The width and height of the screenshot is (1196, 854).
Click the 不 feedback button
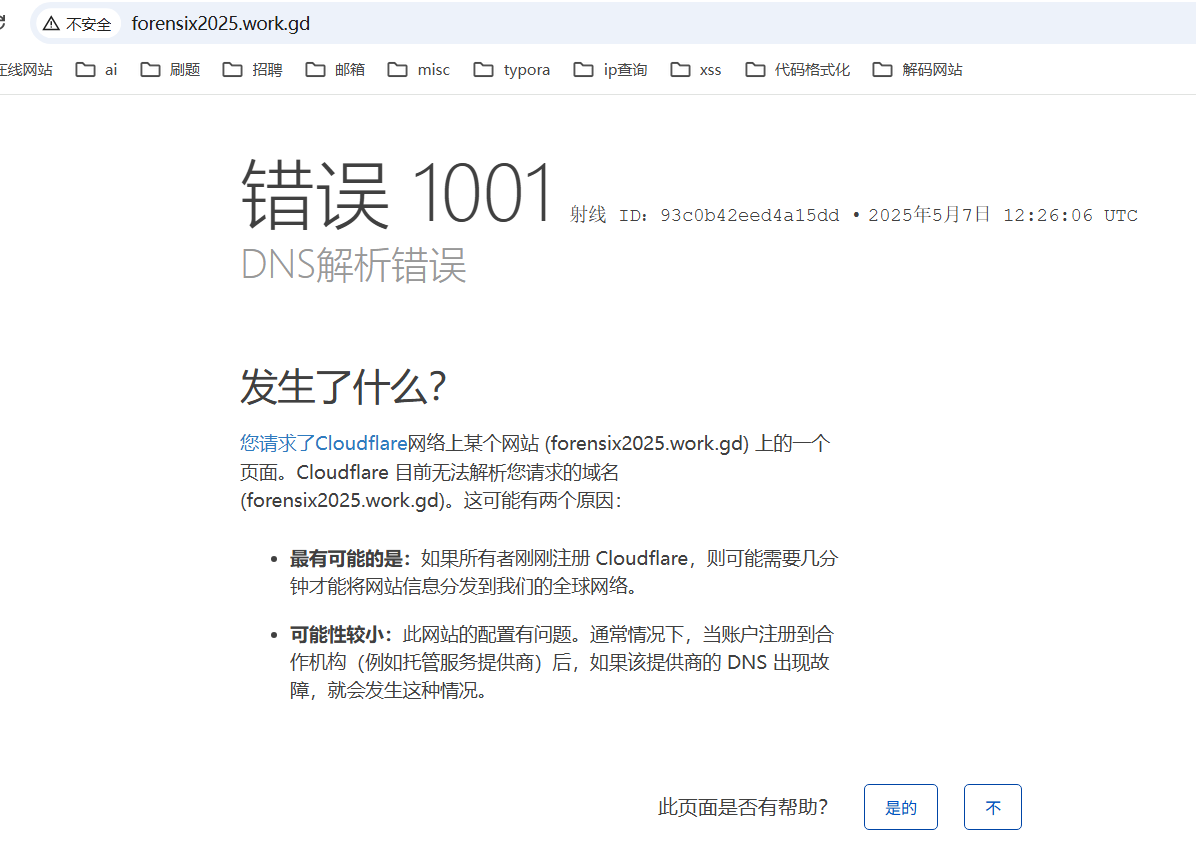(x=992, y=807)
